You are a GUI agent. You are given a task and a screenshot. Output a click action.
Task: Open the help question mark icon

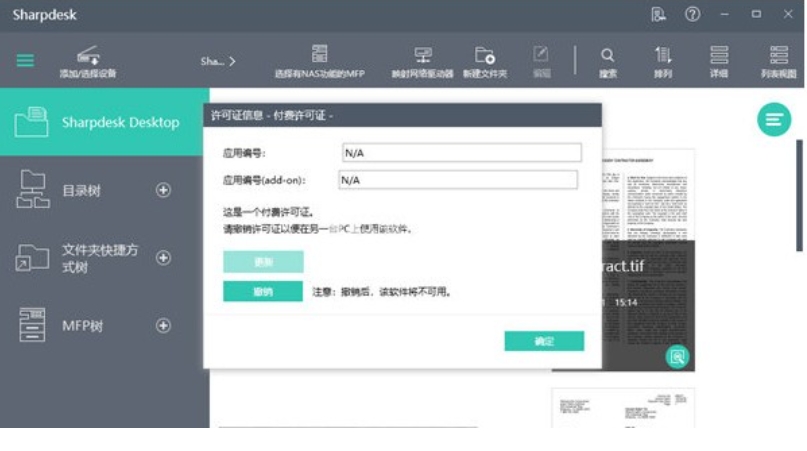692,14
